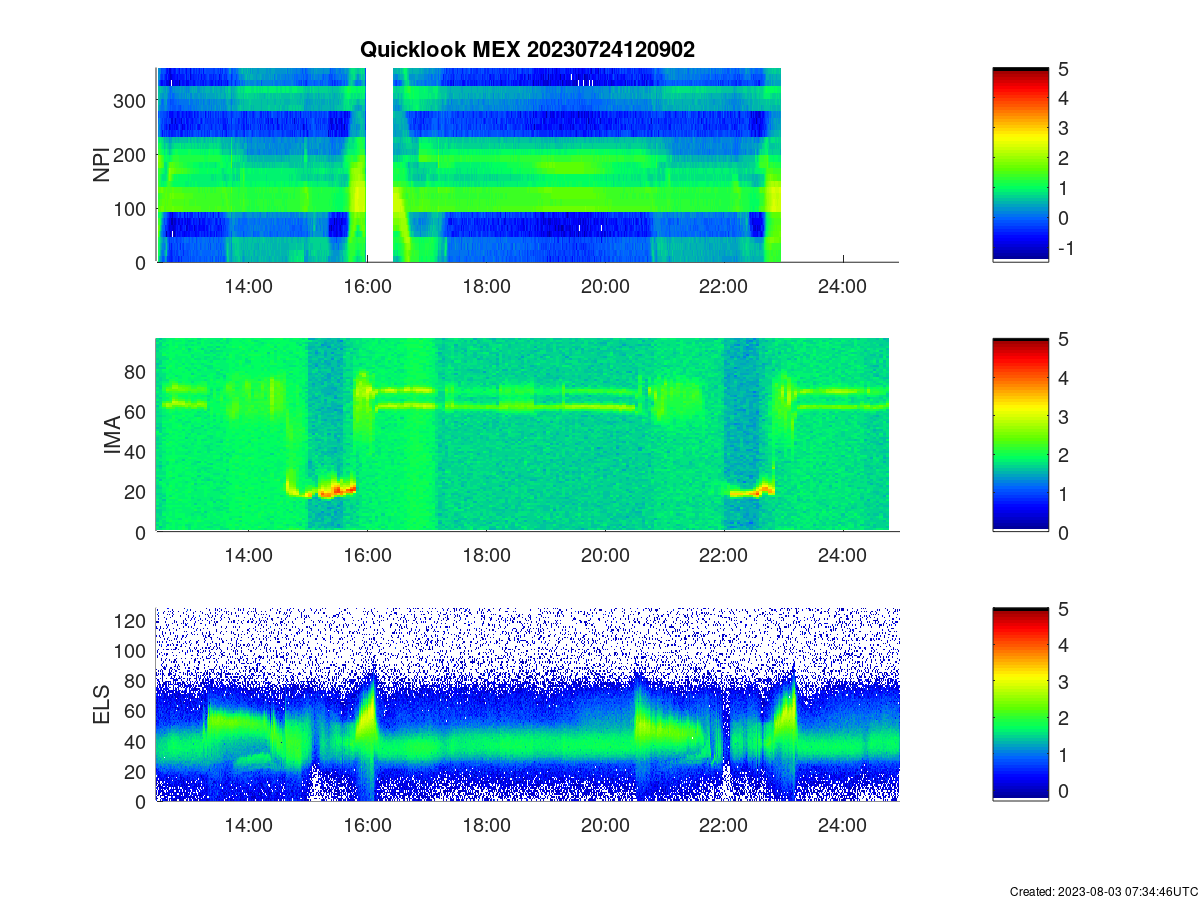This screenshot has height=900, width=1200.
Task: Select the ELS y-axis label
Action: pos(102,705)
